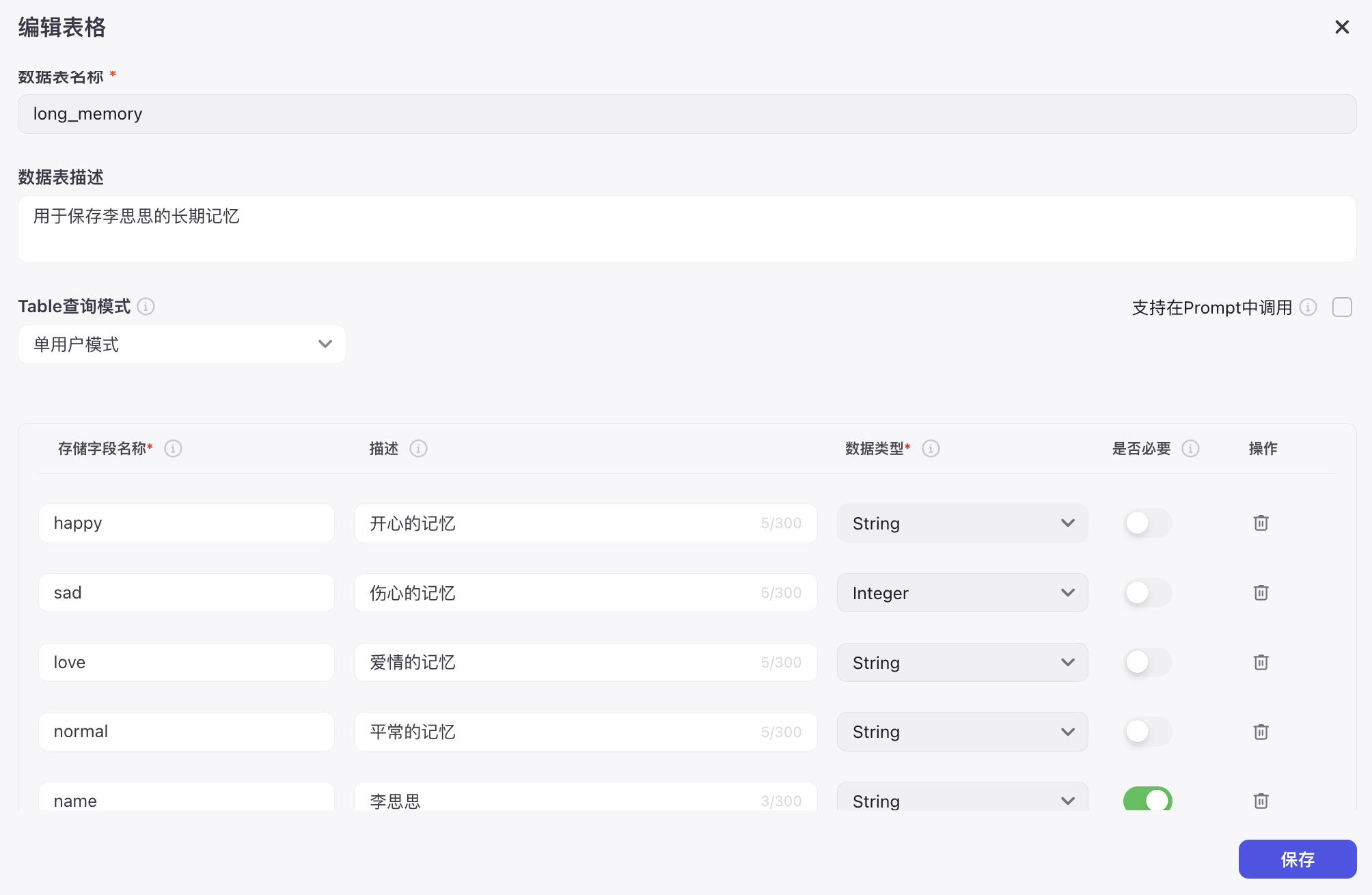Edit description 伤心的记忆
This screenshot has width=1372, height=895.
[586, 593]
